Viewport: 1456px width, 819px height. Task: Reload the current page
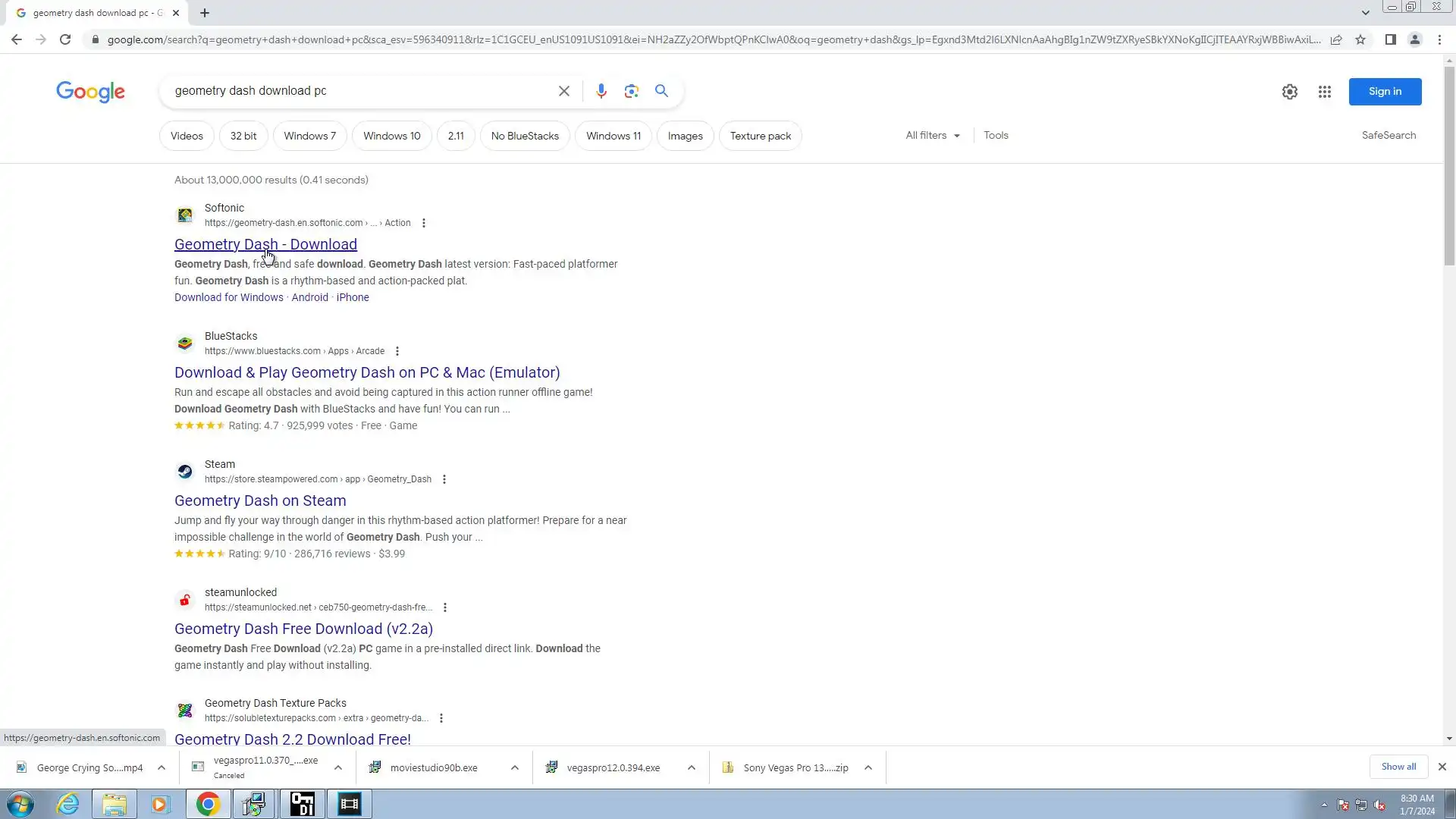[65, 39]
